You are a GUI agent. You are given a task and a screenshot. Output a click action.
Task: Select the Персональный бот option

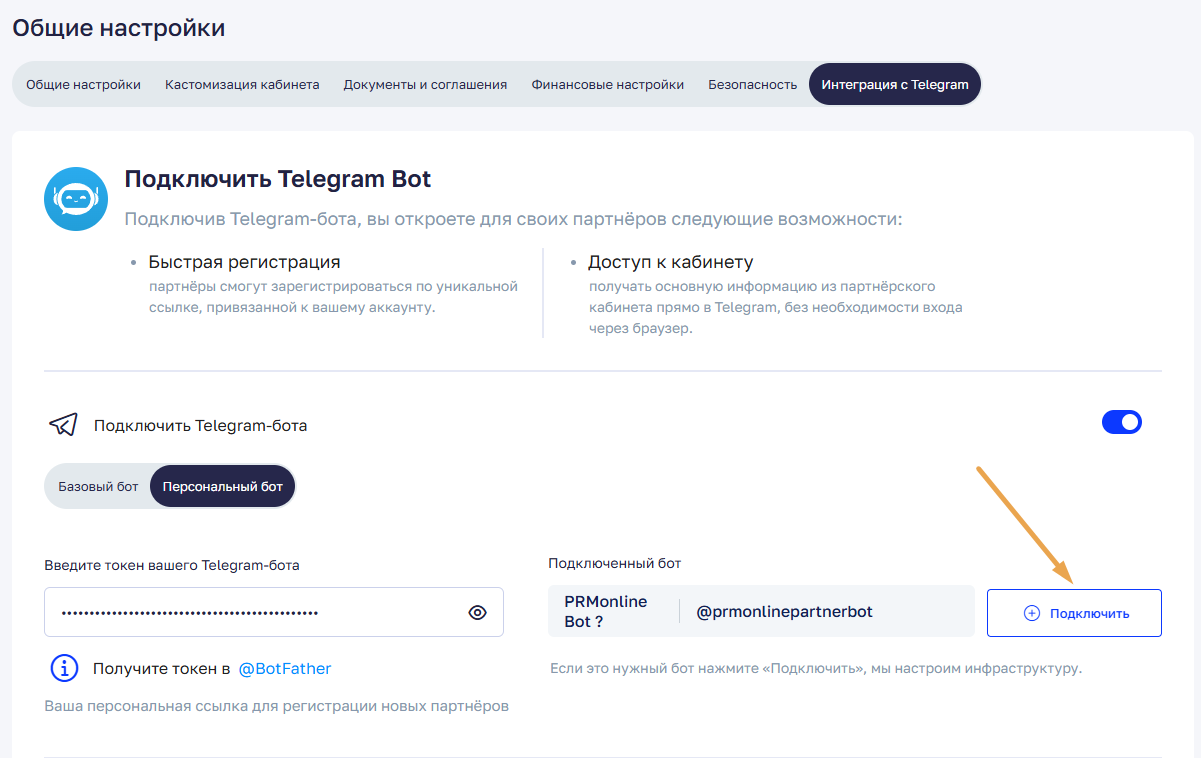tap(222, 487)
